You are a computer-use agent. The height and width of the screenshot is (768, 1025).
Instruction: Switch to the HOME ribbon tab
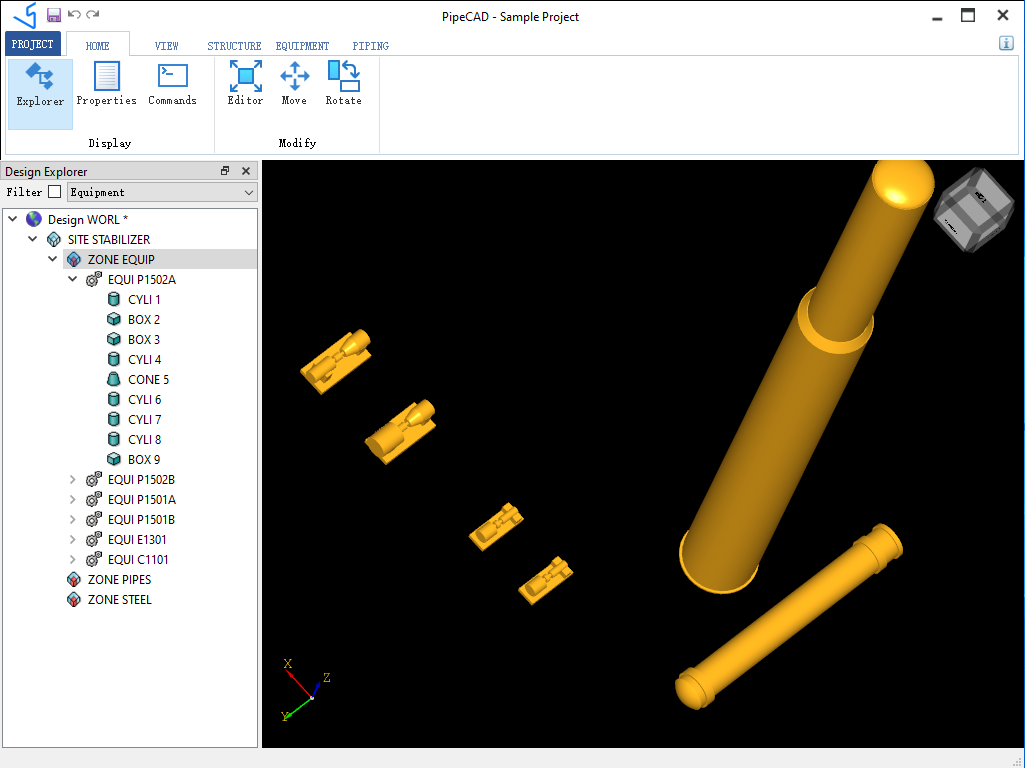pos(97,45)
